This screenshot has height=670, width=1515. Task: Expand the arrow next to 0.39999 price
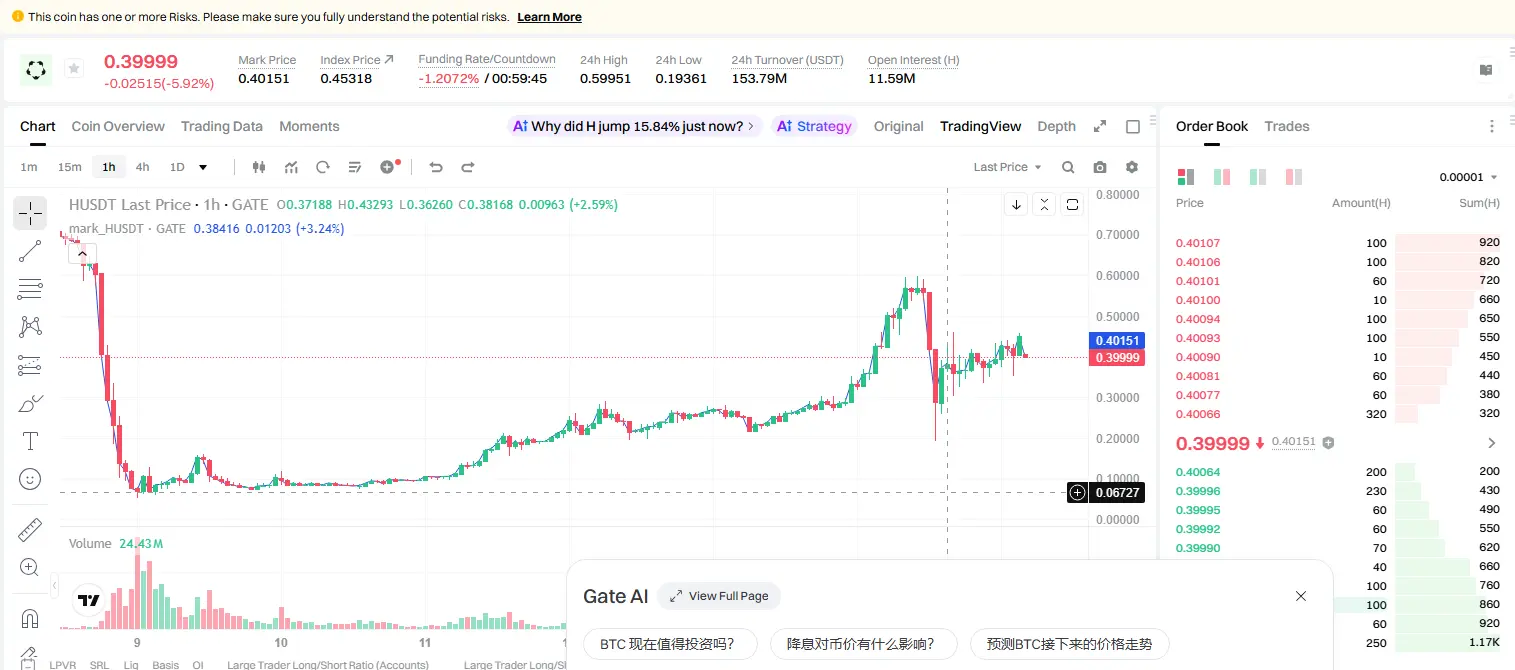pos(1492,443)
